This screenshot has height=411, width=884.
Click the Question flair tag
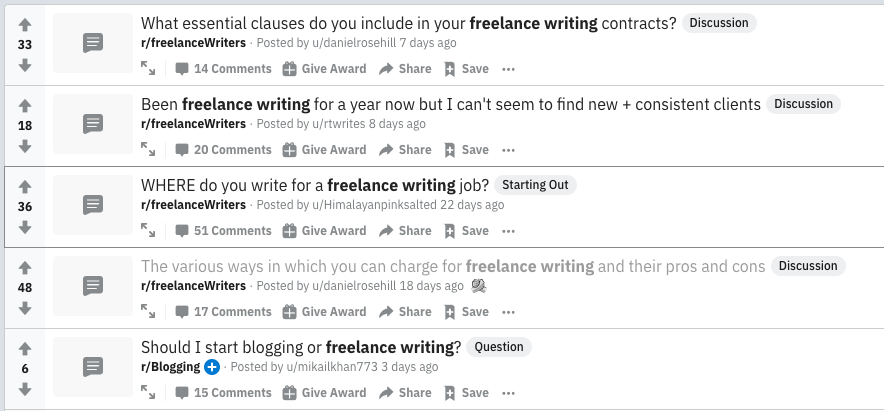(497, 347)
